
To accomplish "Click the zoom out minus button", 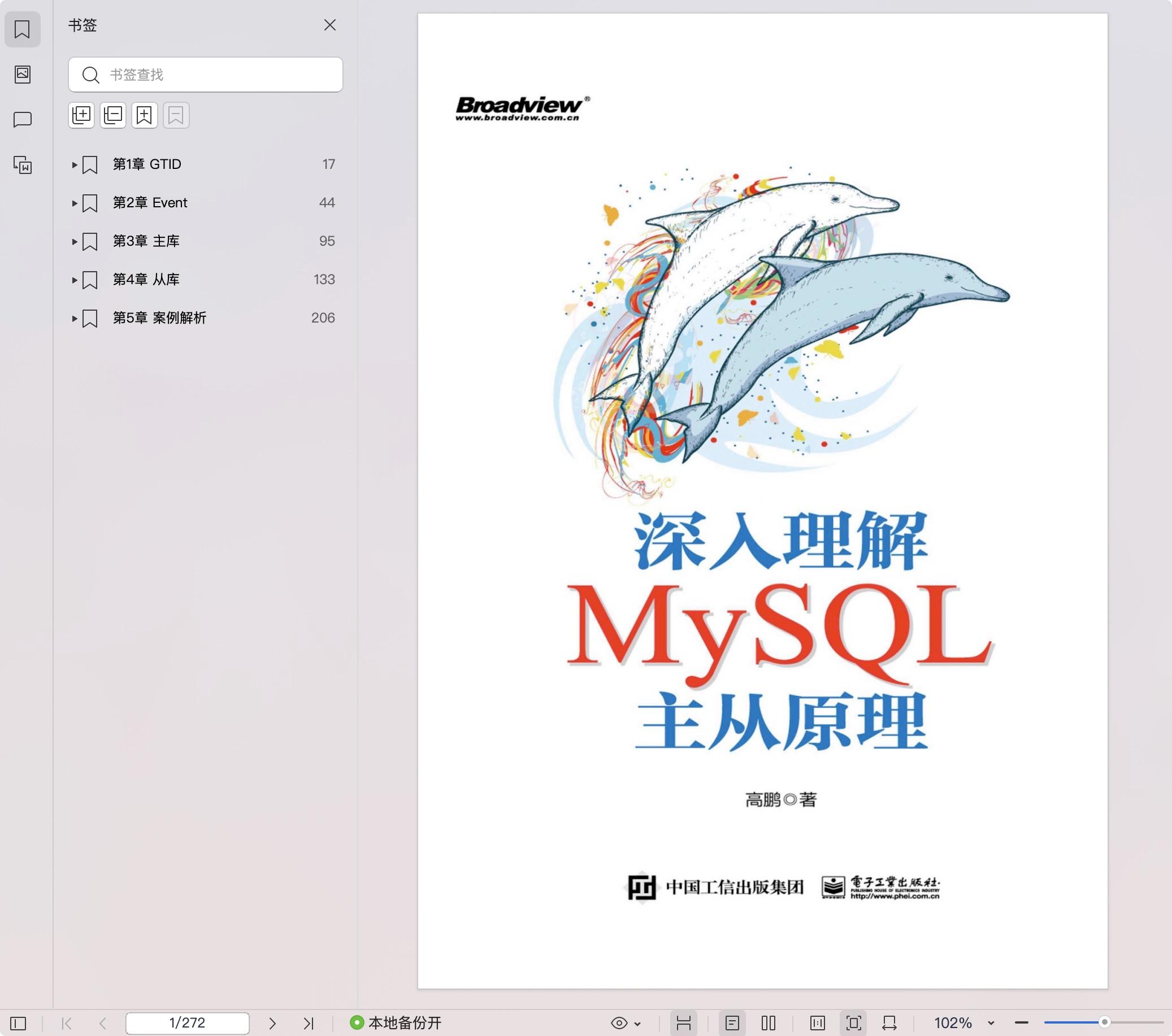I will tap(1021, 1023).
